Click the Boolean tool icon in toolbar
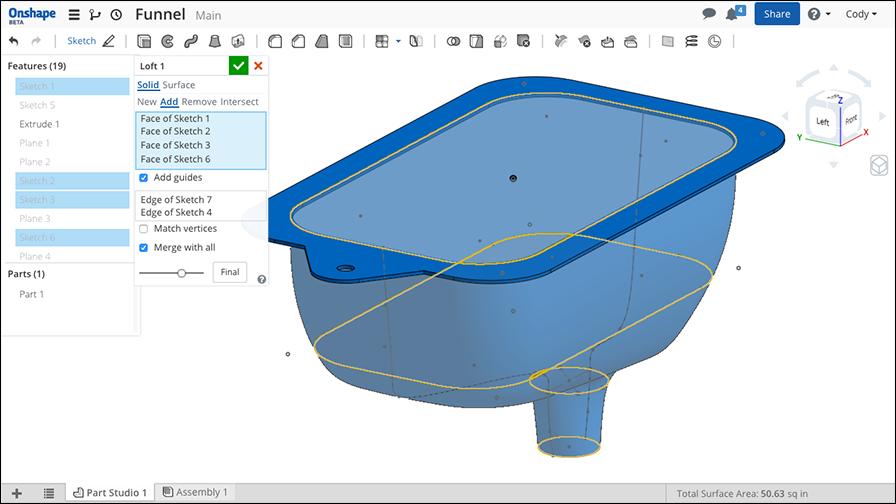The image size is (896, 504). 454,41
